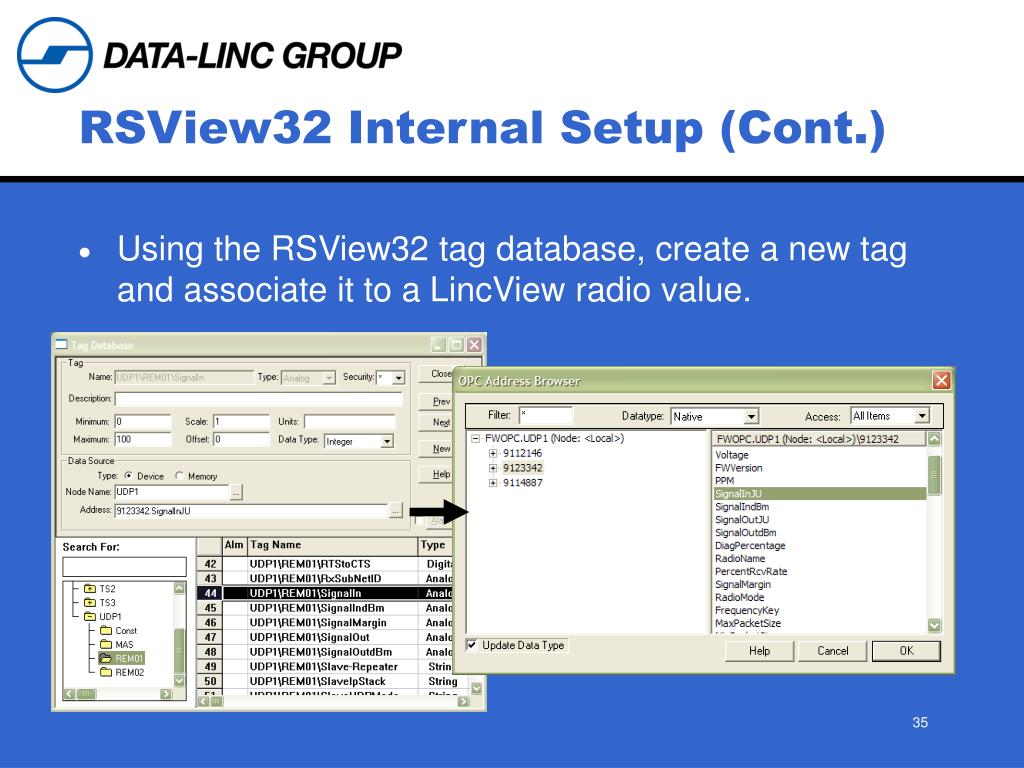Select Memory data source type
Screen dimensions: 1024x768
(179, 475)
